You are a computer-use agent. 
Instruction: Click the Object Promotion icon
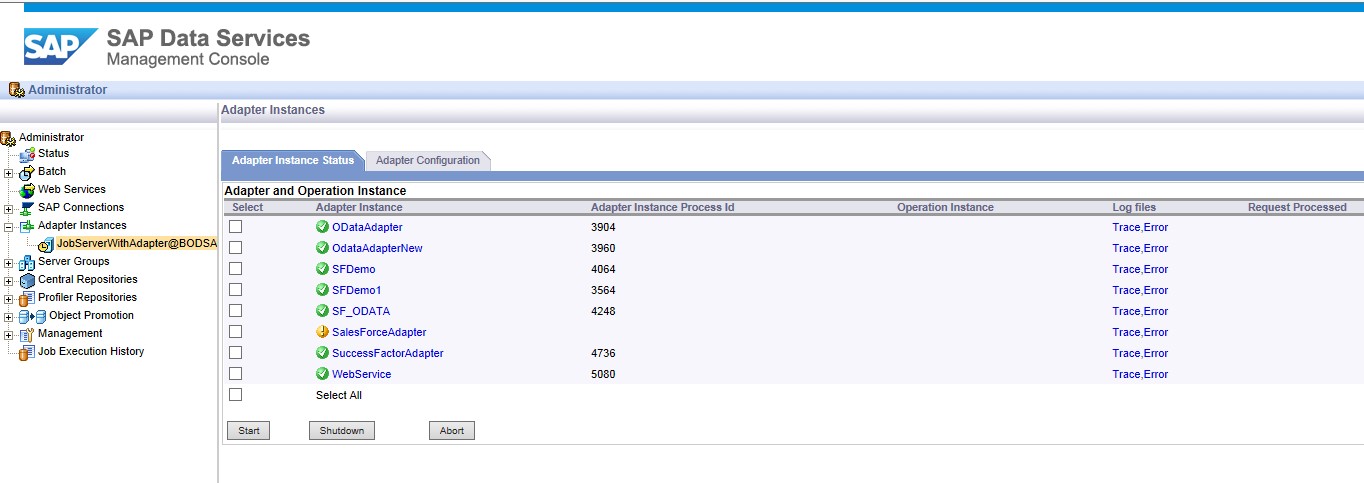coord(33,316)
